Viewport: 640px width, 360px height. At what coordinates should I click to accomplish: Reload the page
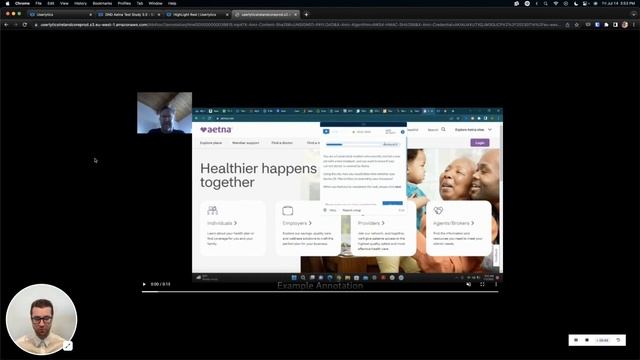[x=25, y=25]
